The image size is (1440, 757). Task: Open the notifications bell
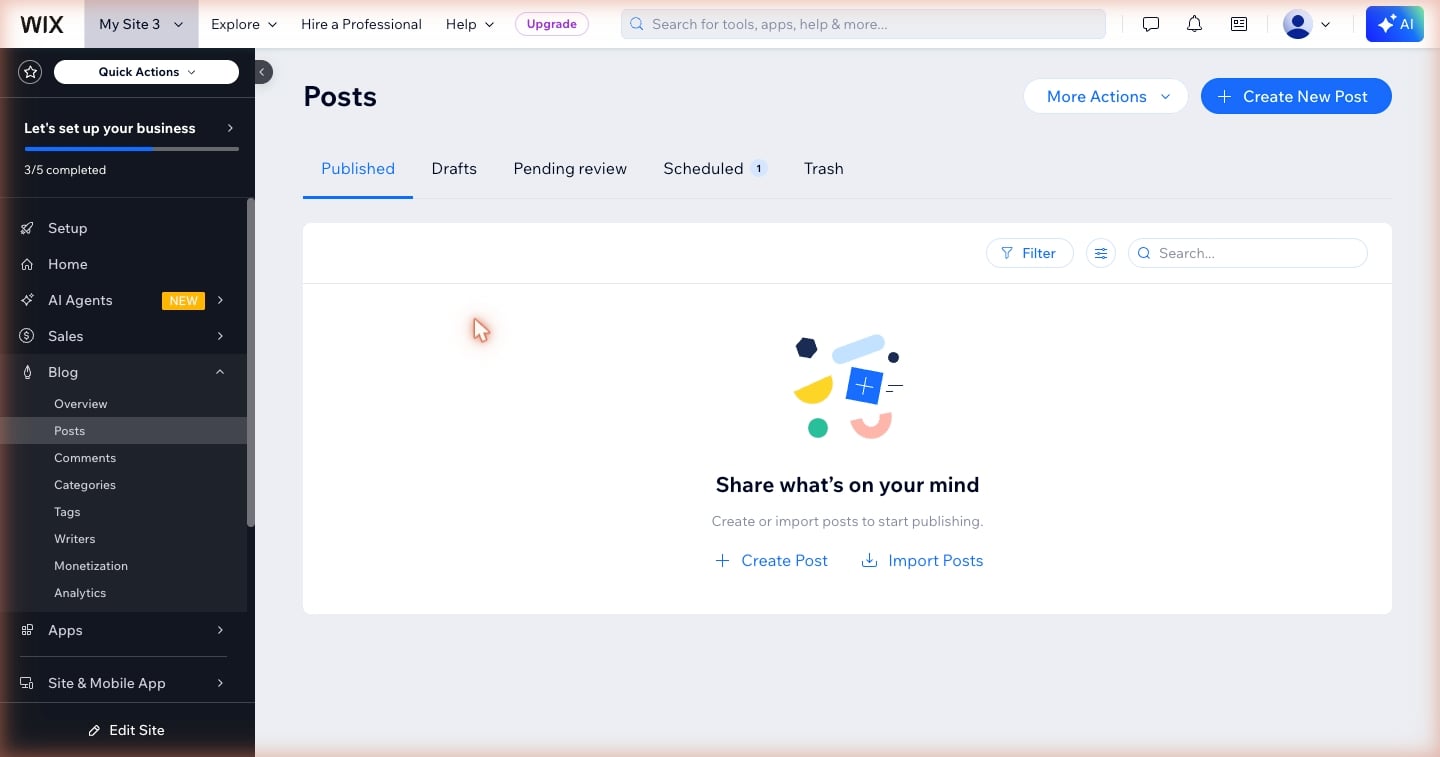[1194, 24]
